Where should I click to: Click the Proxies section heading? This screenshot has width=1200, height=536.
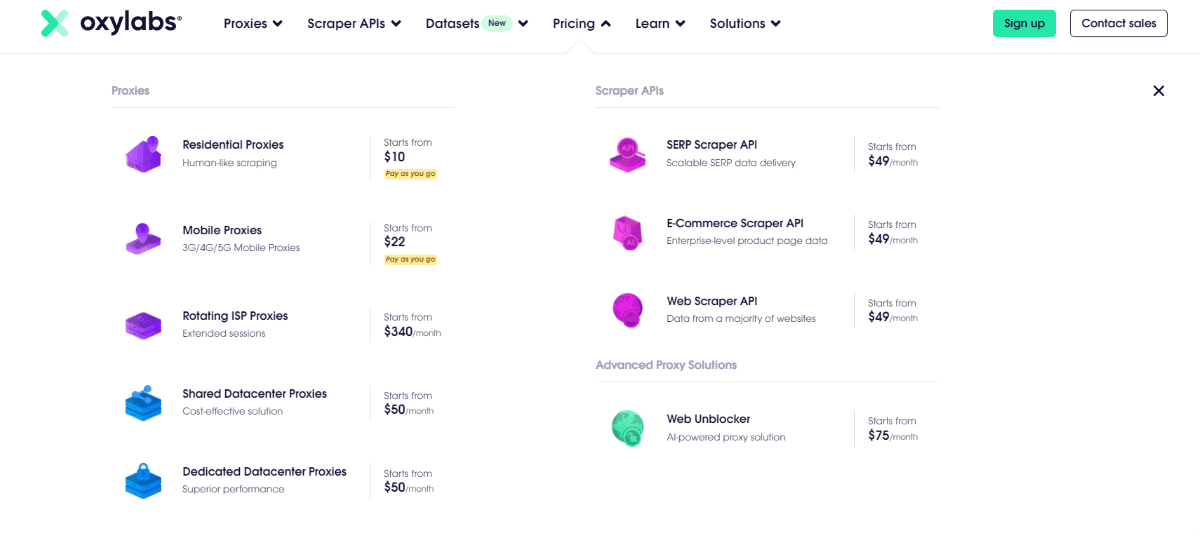click(131, 91)
